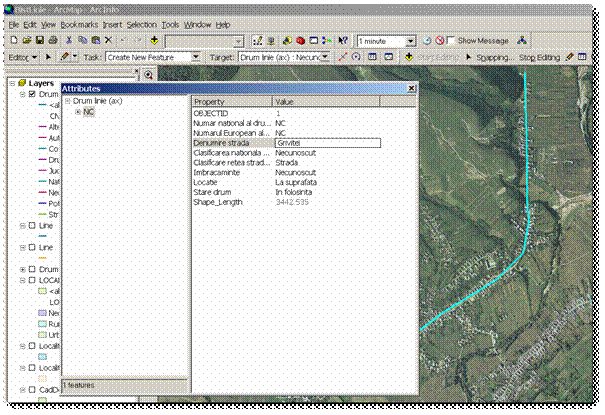Click the green Str road symbol swatch

point(41,213)
